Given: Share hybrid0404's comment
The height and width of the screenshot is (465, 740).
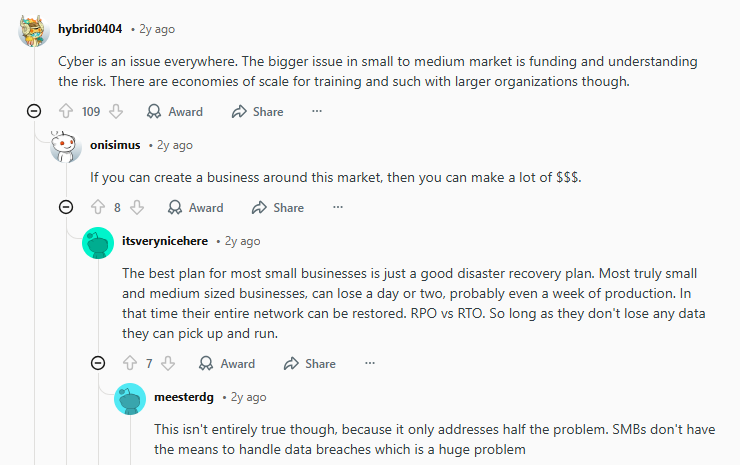Looking at the screenshot, I should [x=258, y=112].
